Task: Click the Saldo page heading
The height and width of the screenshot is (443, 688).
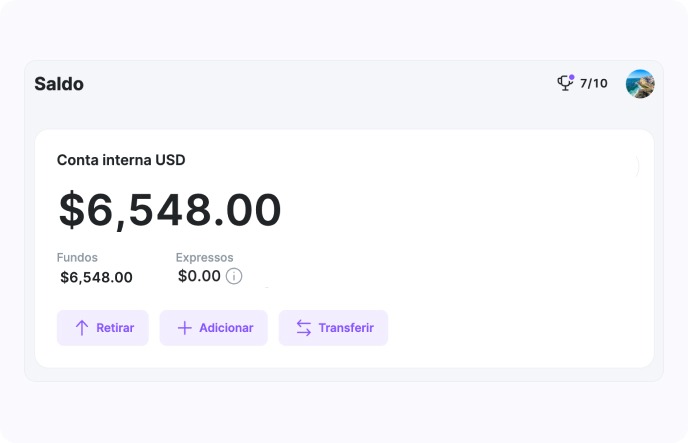Action: click(59, 84)
